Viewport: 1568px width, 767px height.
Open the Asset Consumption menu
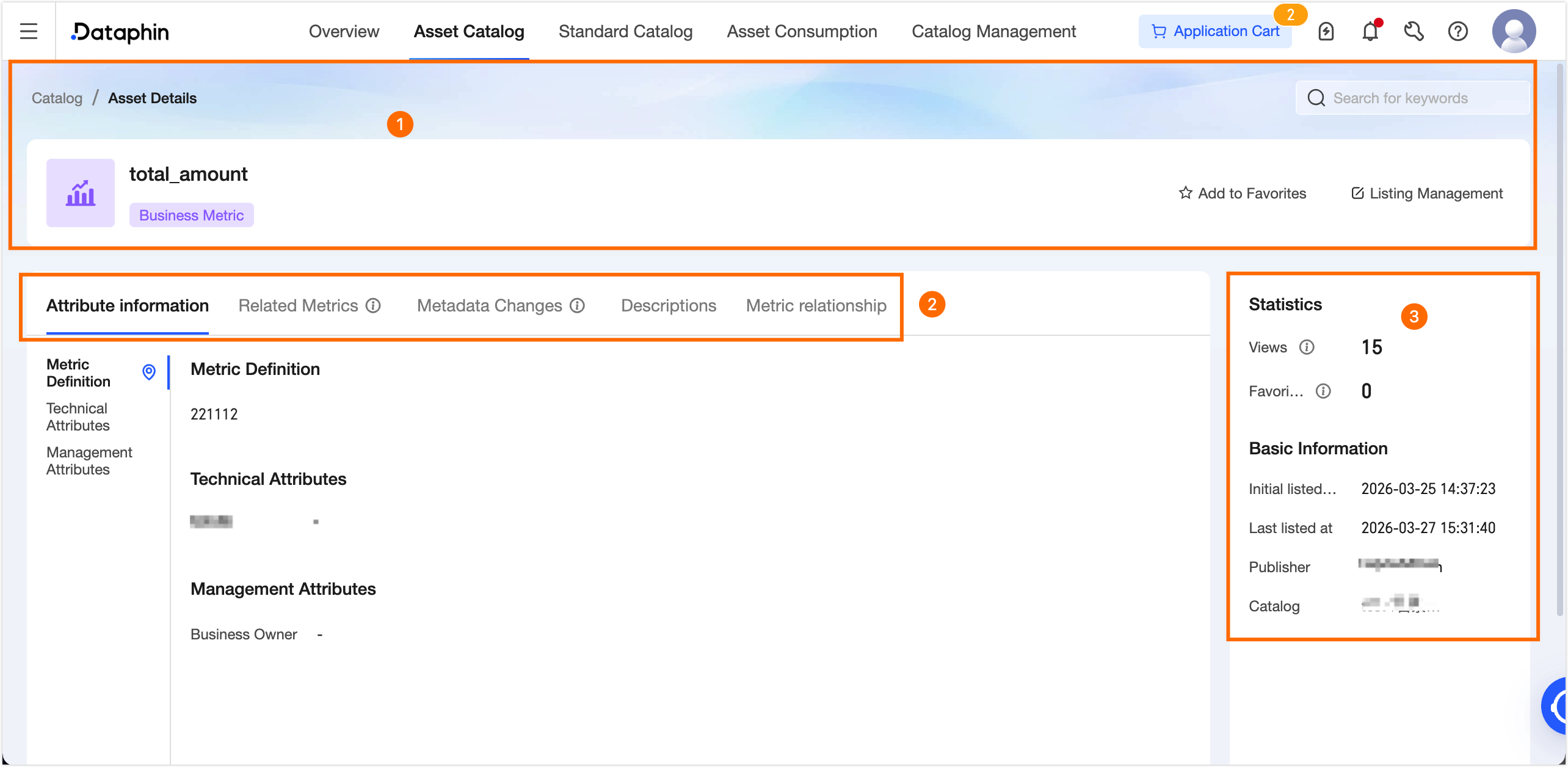802,32
